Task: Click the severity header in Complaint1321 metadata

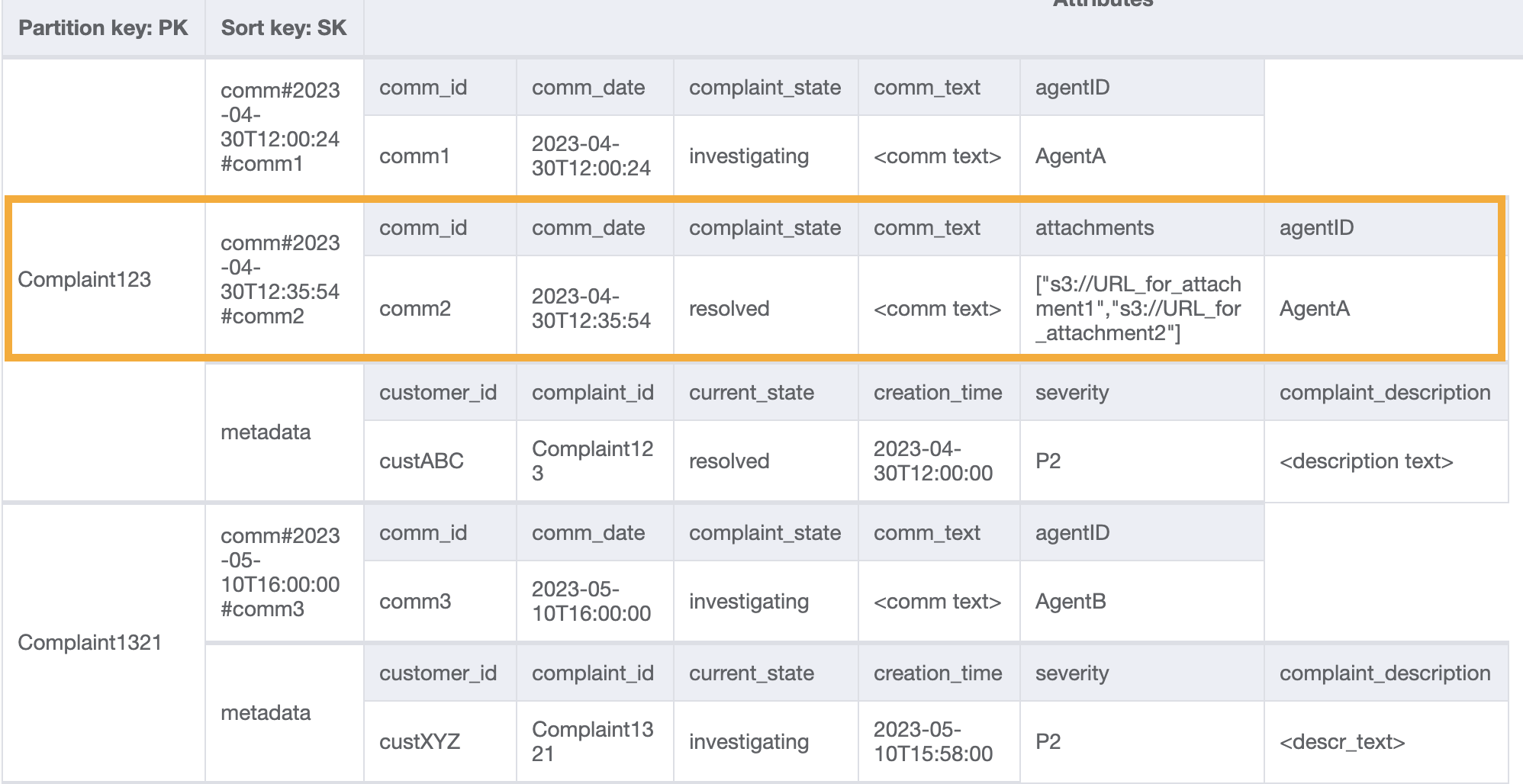Action: (x=1071, y=673)
